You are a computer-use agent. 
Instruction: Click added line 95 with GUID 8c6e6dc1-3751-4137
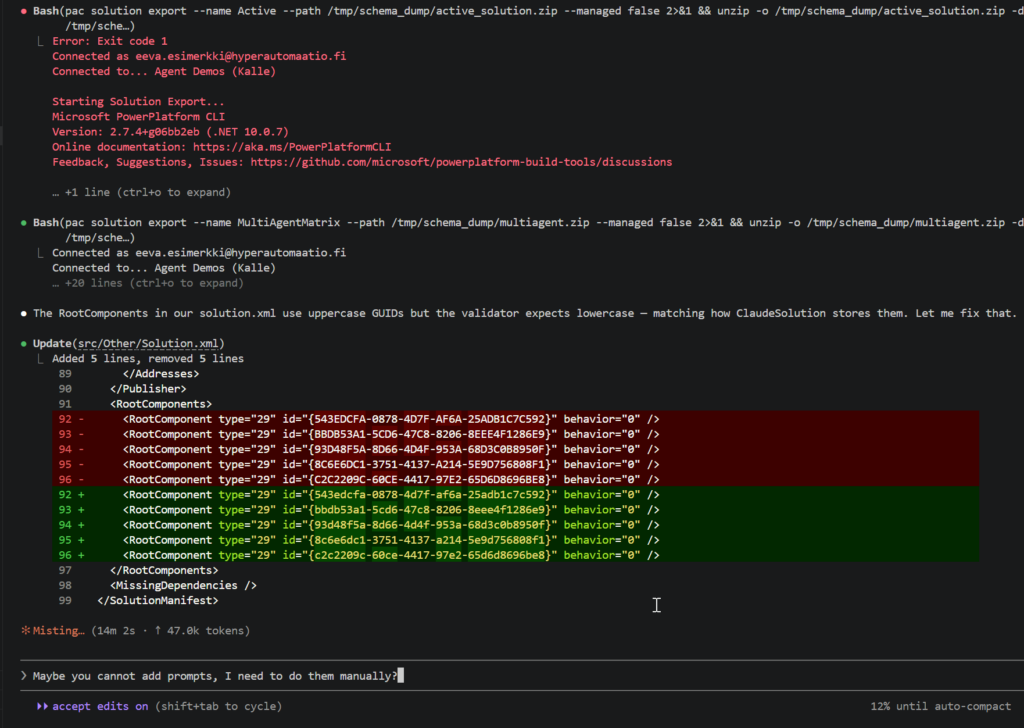(x=515, y=540)
